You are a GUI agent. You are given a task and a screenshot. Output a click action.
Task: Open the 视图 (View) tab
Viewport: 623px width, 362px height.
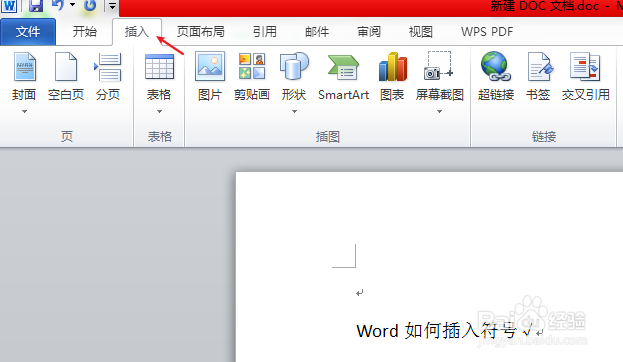click(421, 31)
